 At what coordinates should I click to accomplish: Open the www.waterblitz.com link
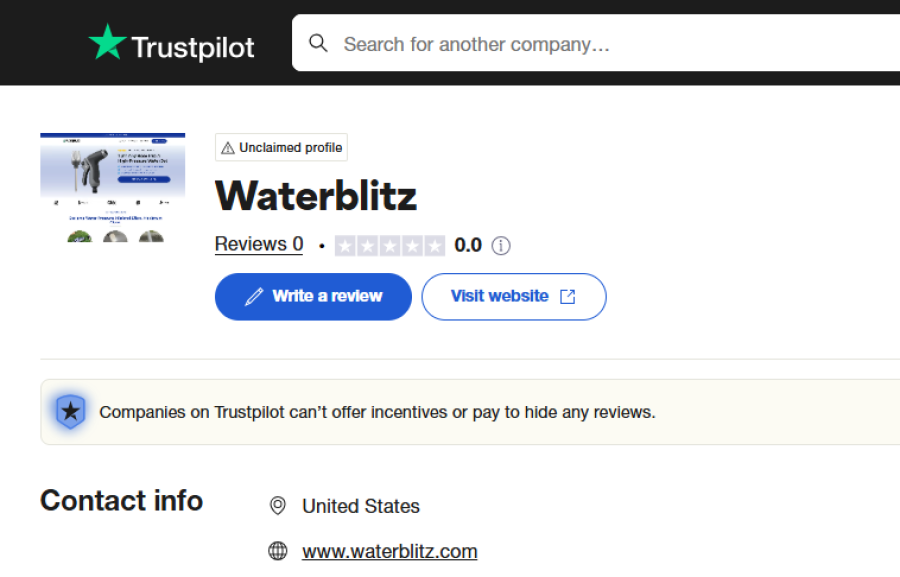pyautogui.click(x=390, y=551)
